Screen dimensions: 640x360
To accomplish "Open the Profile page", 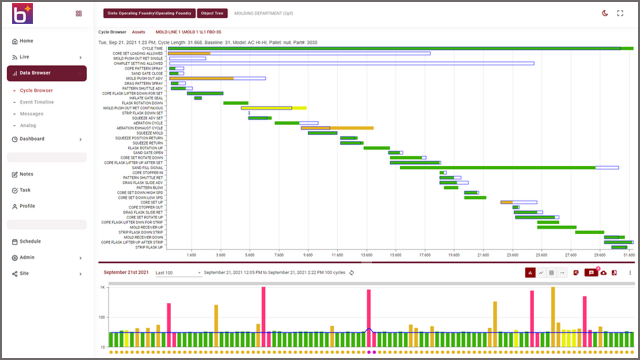I will [x=27, y=206].
